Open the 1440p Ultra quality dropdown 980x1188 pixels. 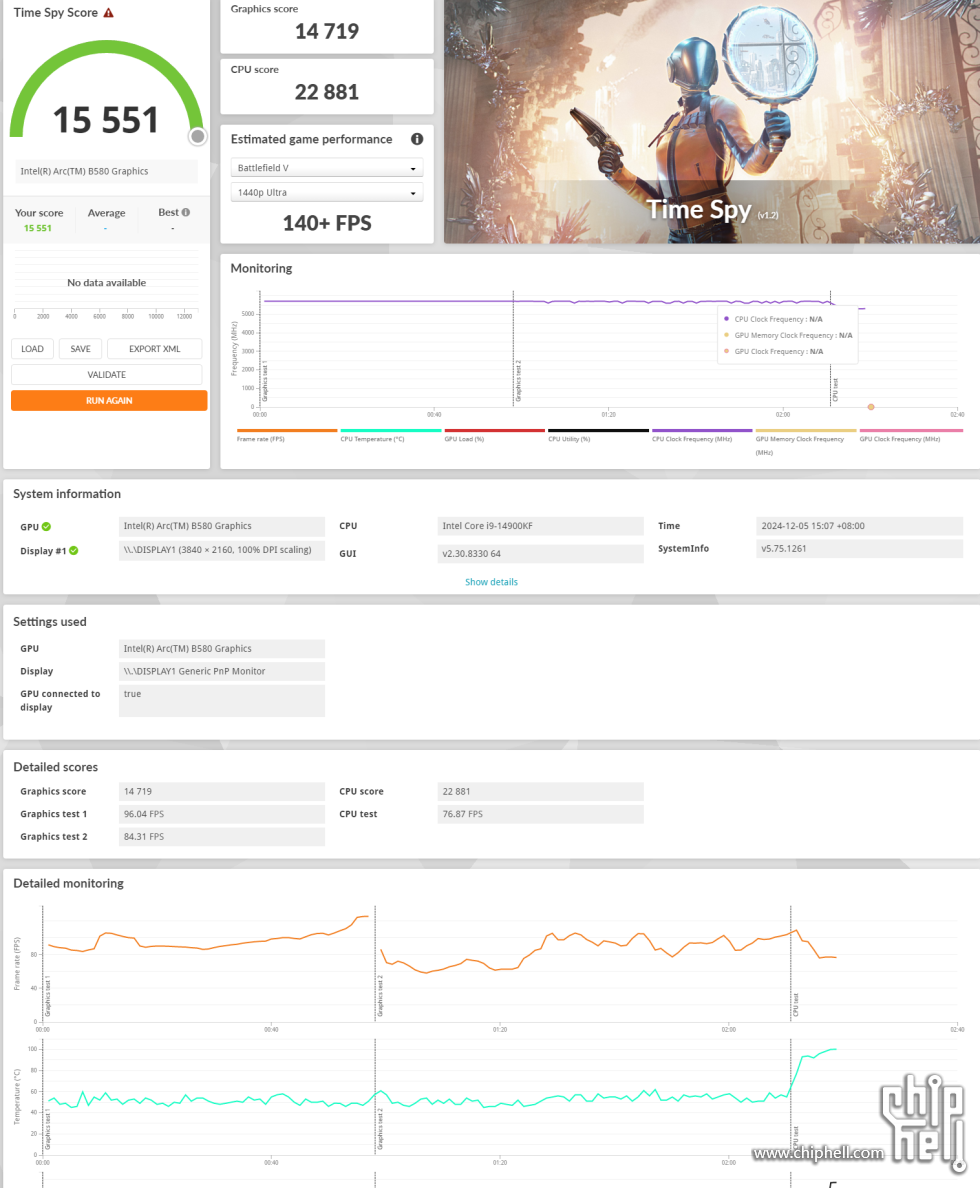tap(326, 192)
